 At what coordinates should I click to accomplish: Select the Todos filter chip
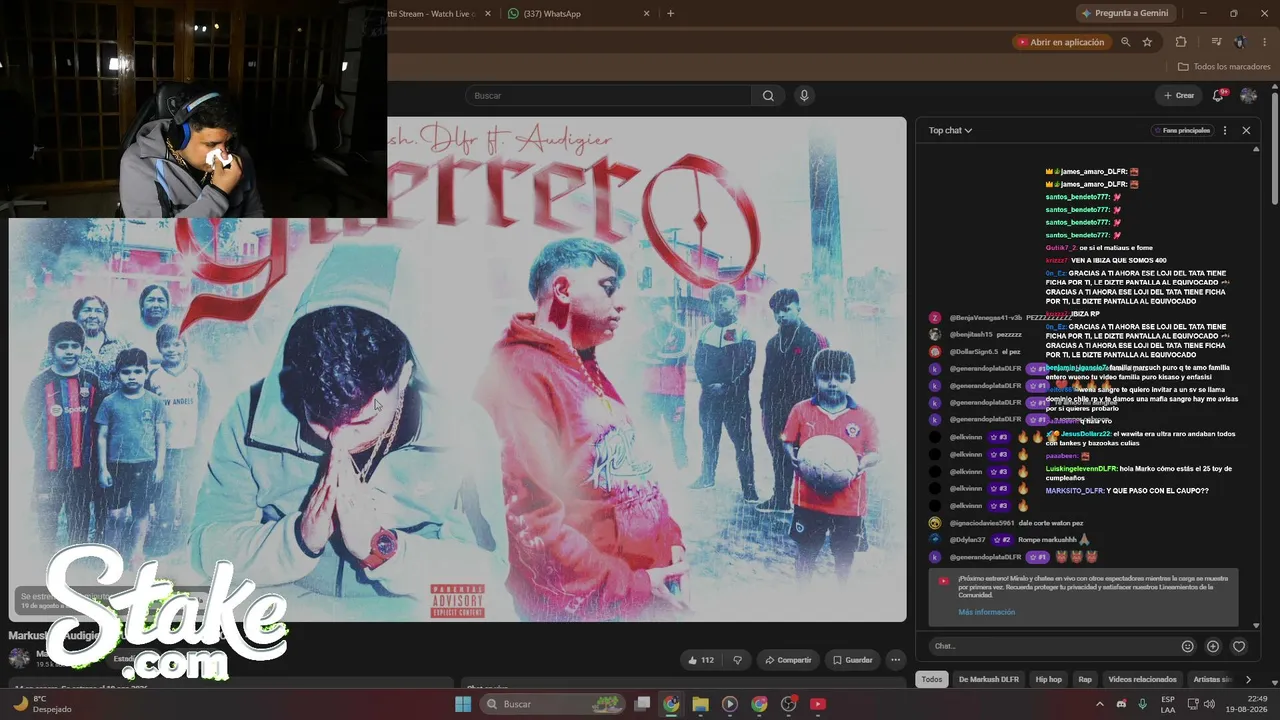932,680
